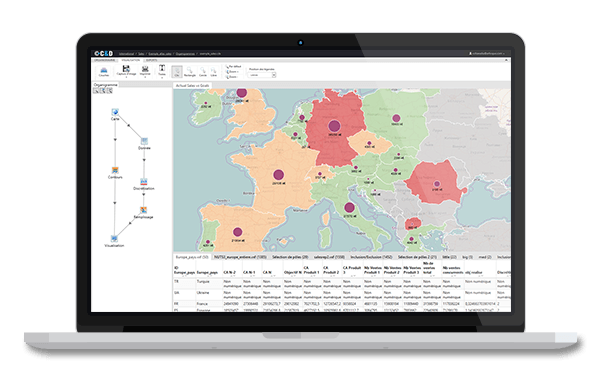Select the Rectangle selection tool
Screen dimensions: 600x373
point(190,72)
